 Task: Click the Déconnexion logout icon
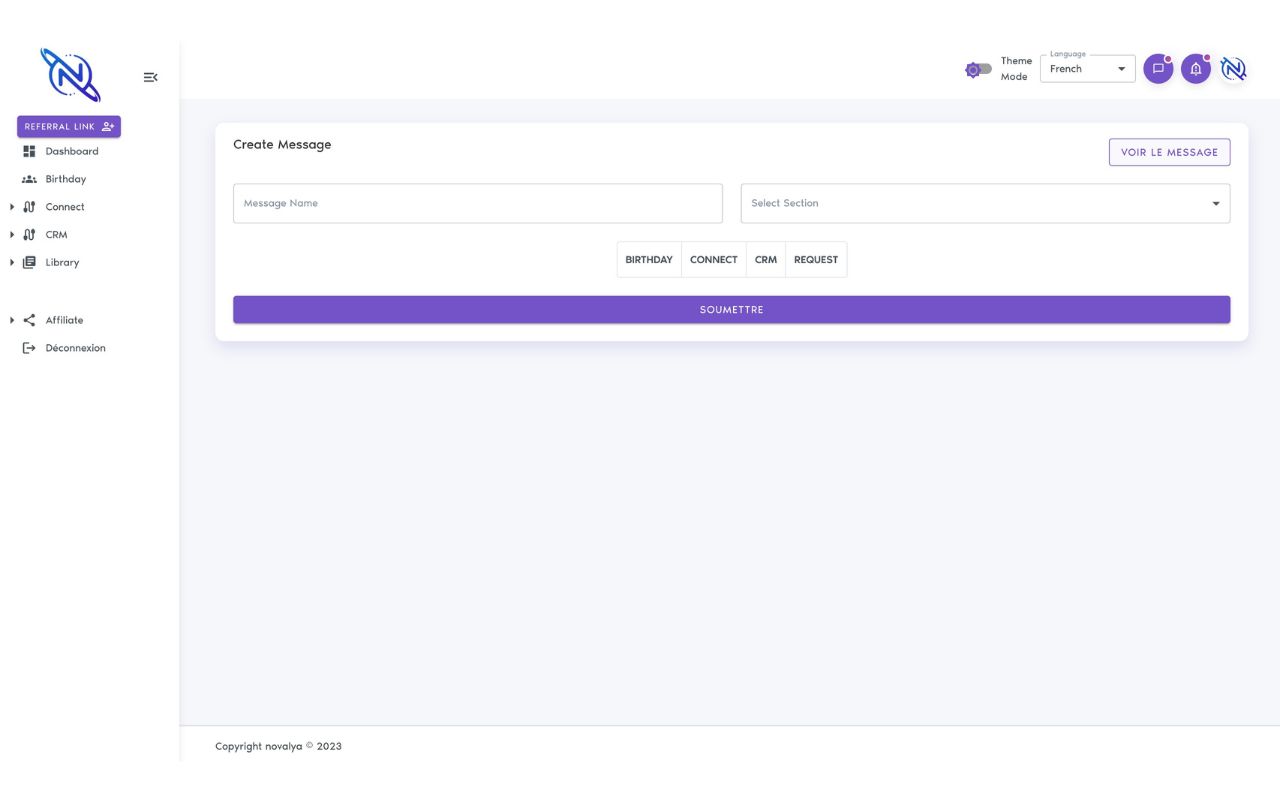(29, 348)
